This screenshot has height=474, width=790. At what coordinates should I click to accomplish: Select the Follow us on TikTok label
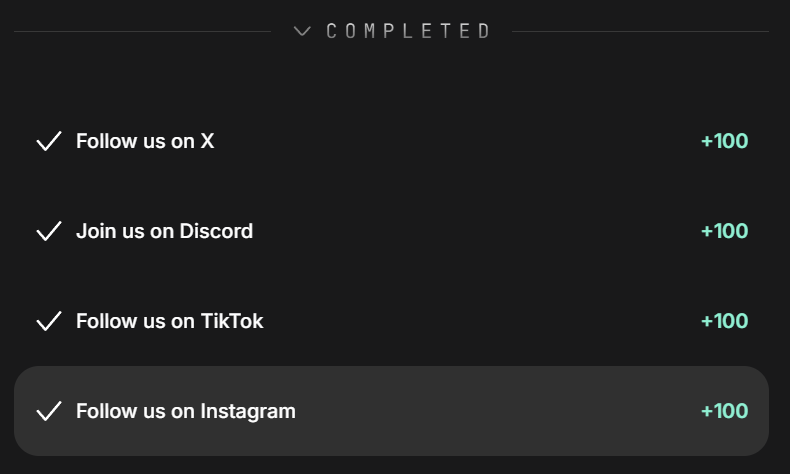[x=170, y=321]
